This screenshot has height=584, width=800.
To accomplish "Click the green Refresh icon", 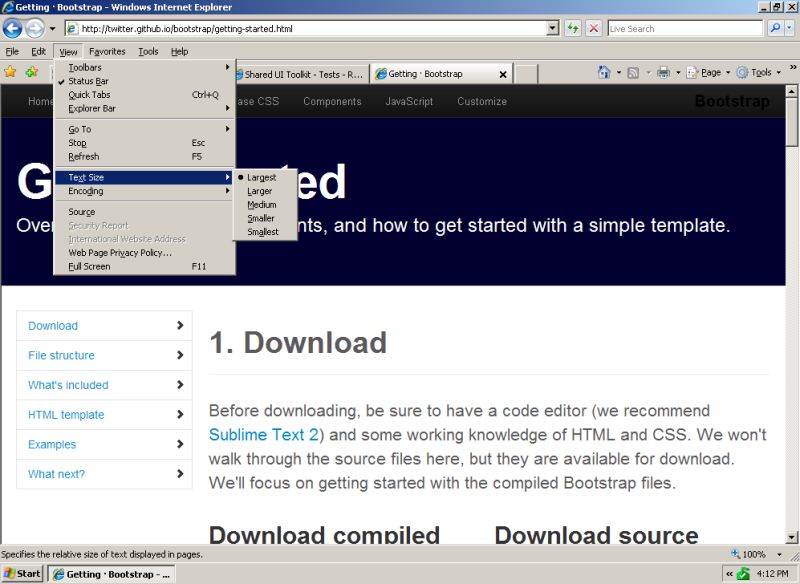I will pos(573,29).
